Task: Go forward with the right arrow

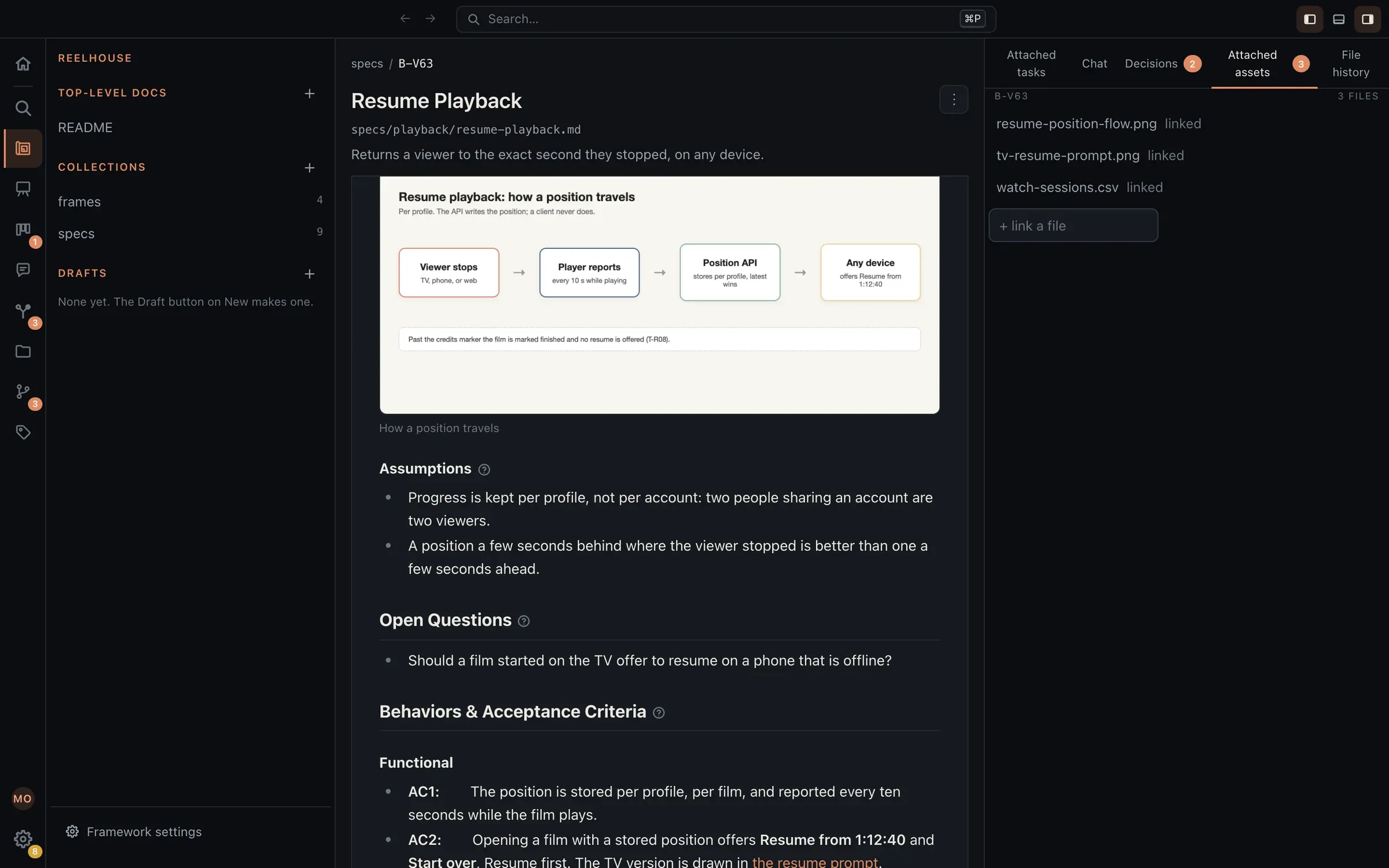Action: tap(430, 19)
